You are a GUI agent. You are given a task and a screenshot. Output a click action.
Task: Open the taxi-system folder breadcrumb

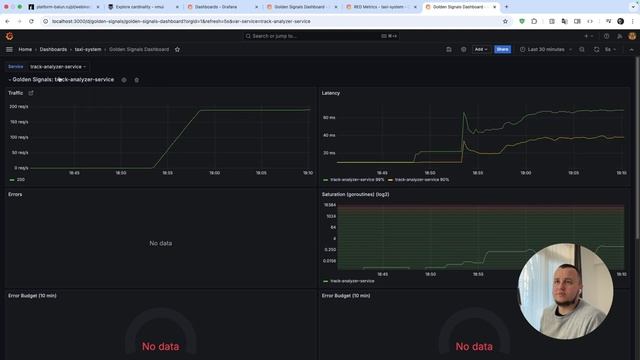click(x=88, y=49)
